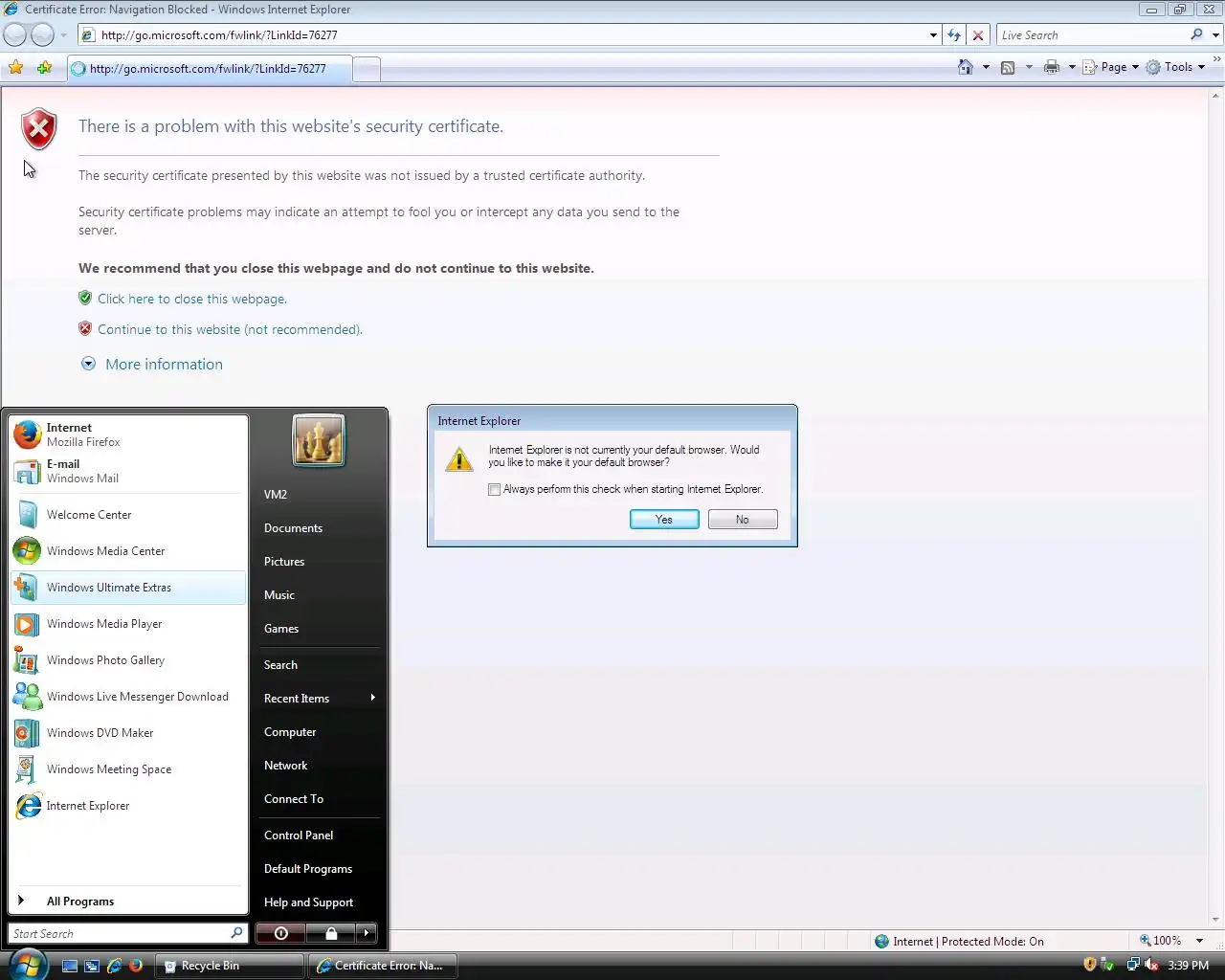Click the network connection tray icon
Screen dimensions: 1225x980
[x=1133, y=965]
